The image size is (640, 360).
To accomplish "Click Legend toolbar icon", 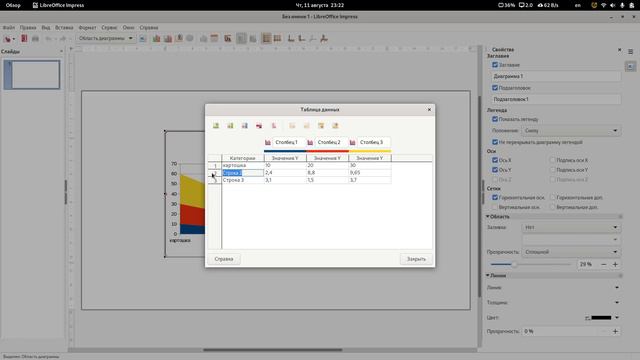I will [253, 38].
